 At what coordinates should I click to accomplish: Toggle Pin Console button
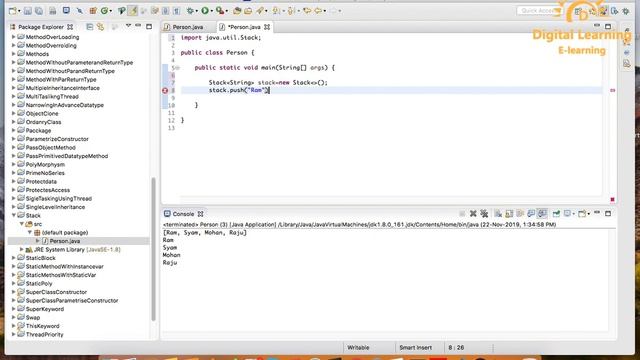556,213
